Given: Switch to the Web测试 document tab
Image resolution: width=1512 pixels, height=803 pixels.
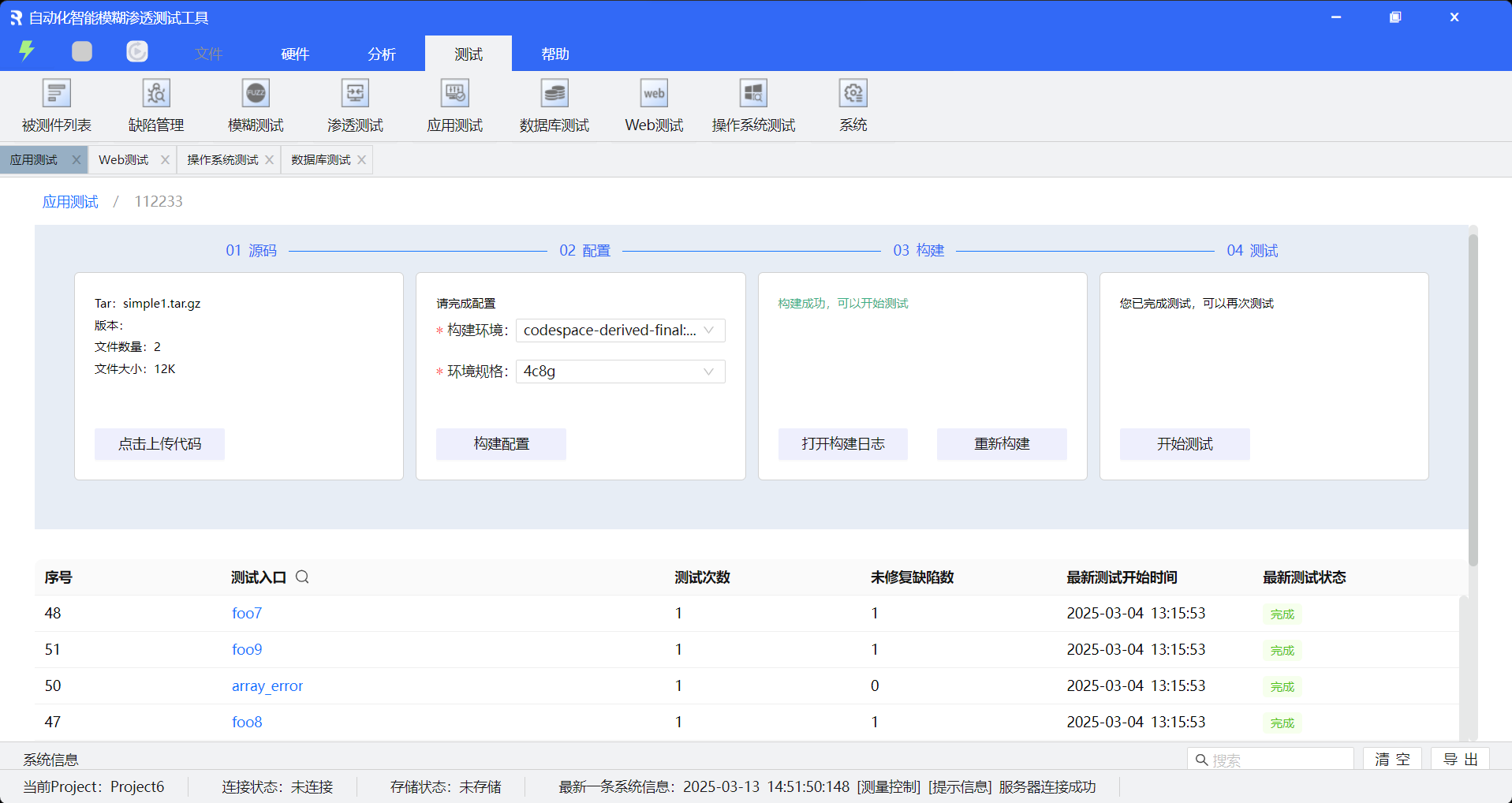Looking at the screenshot, I should tap(124, 160).
